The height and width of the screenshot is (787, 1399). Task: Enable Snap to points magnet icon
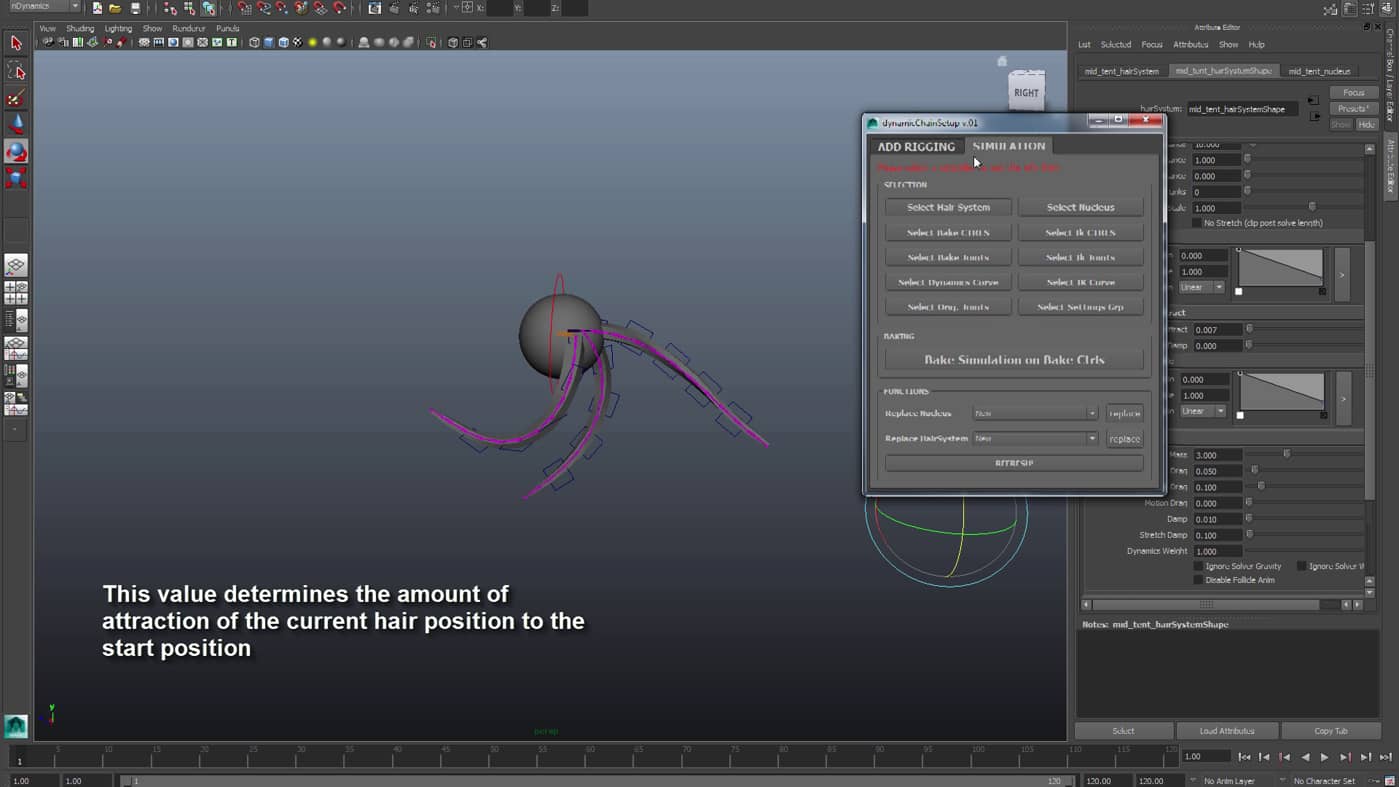[x=283, y=8]
